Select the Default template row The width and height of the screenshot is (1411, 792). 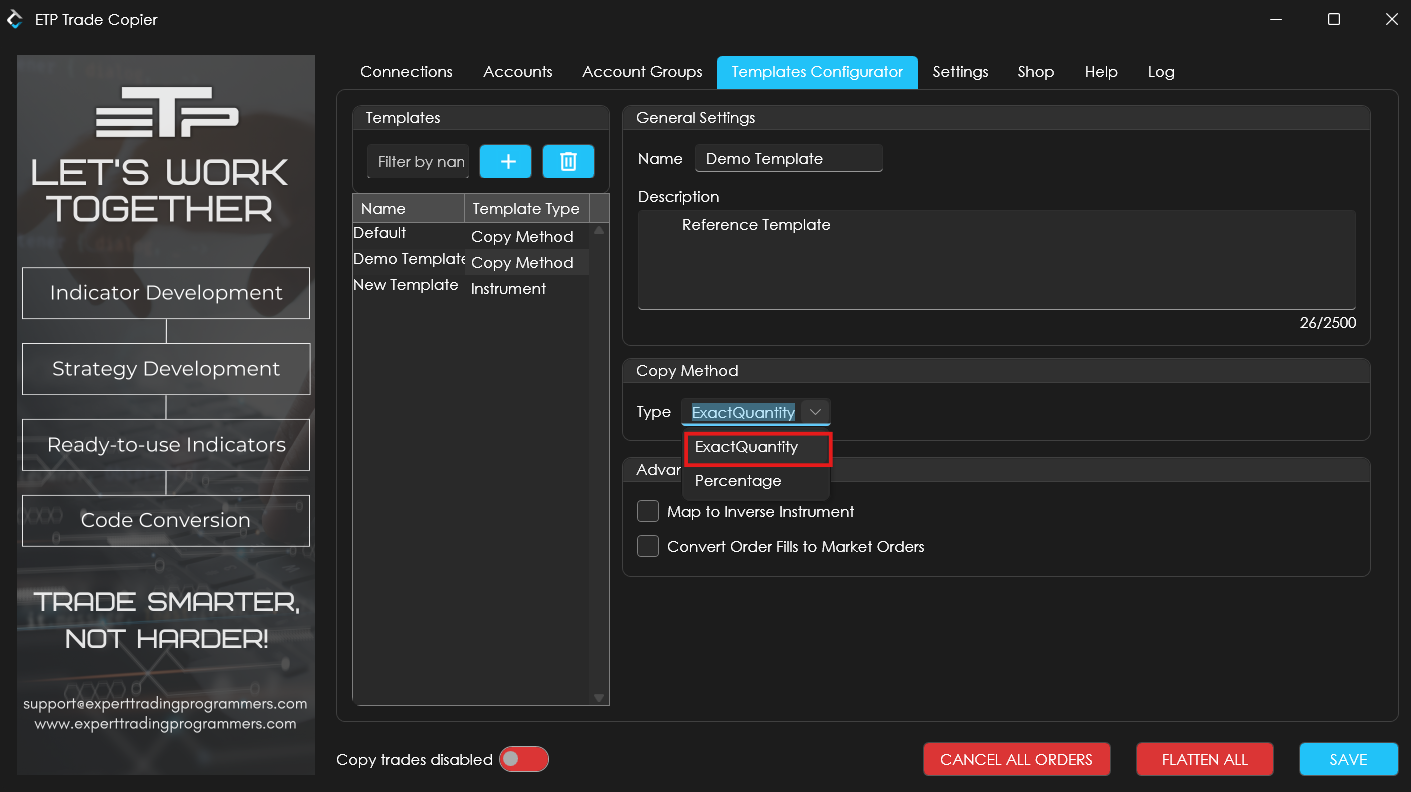tap(472, 234)
